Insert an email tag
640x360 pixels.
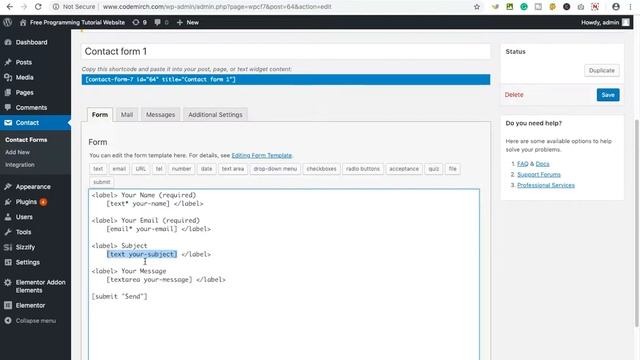point(119,169)
